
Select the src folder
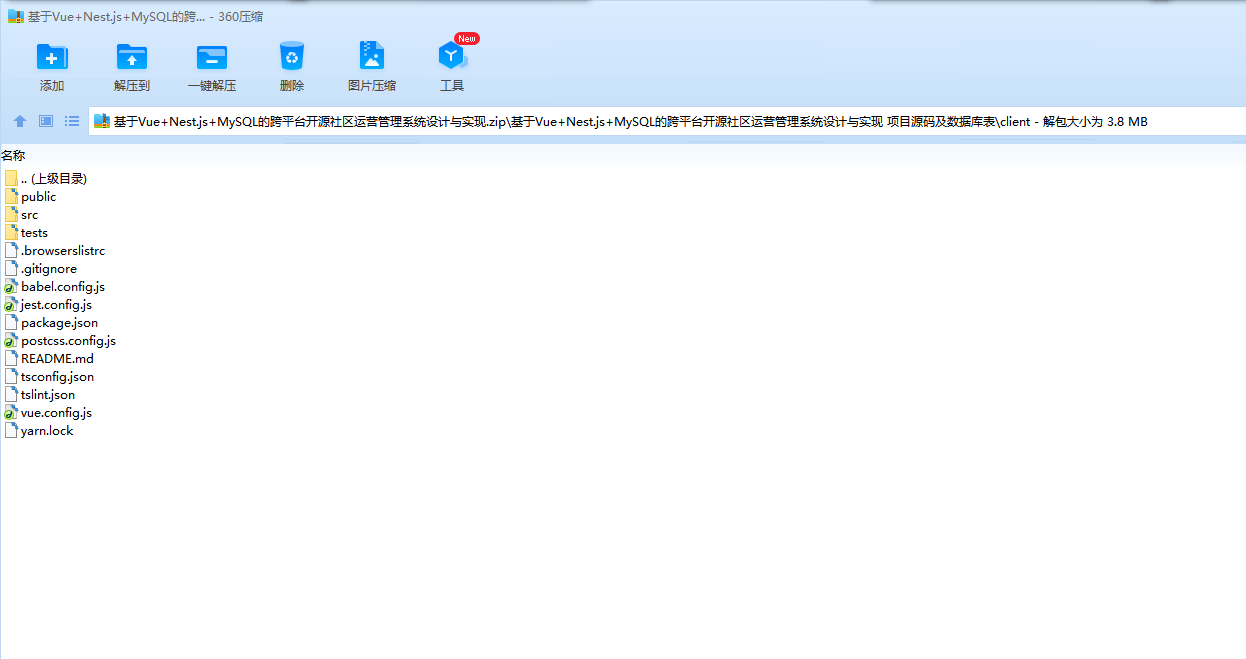[x=22, y=215]
